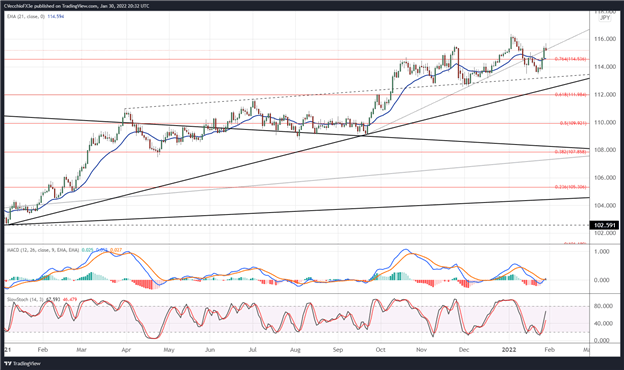Click the red SlowStoch value 46.479

(x=70, y=299)
